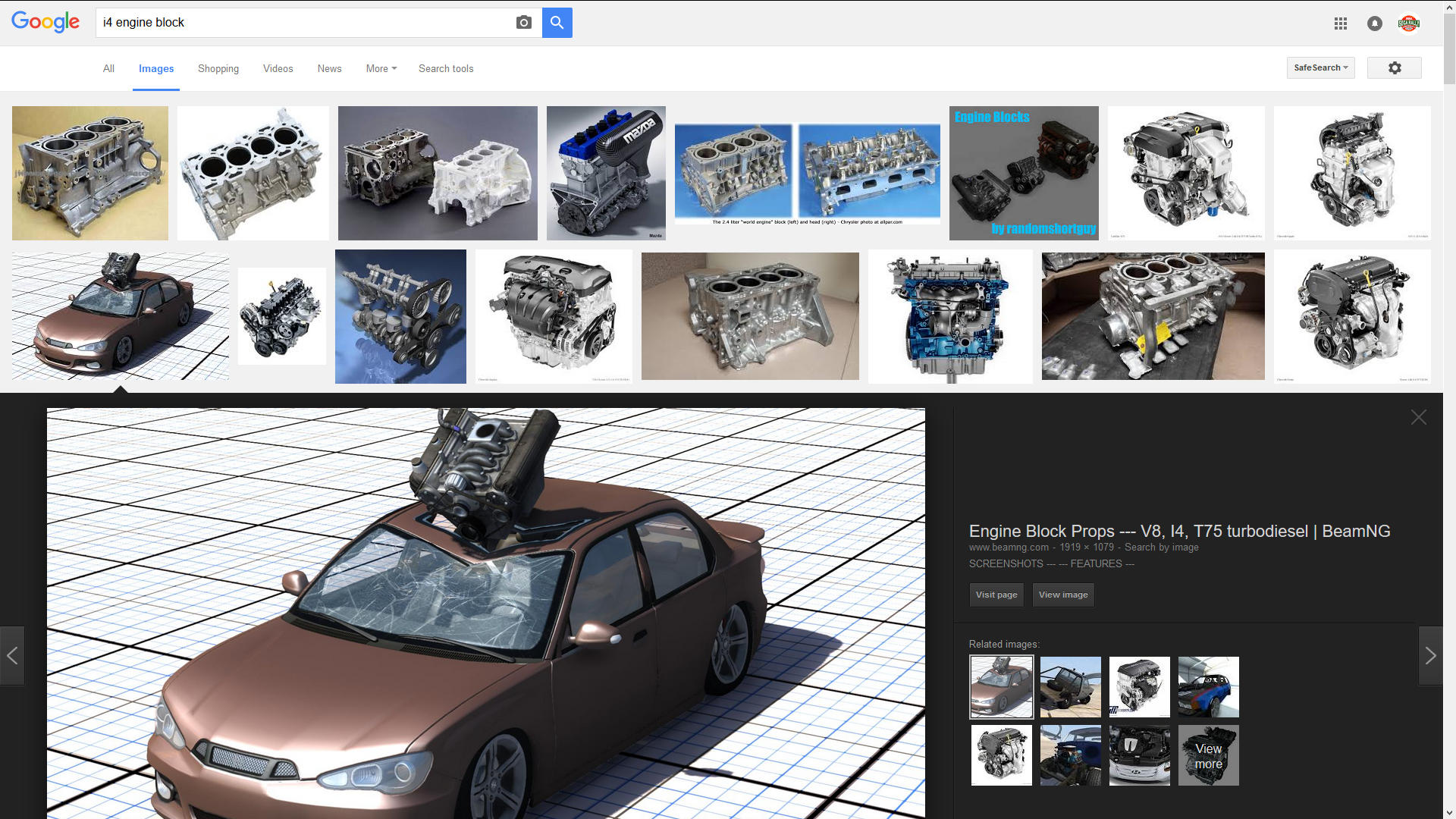Click the View more related images tile

coord(1209,755)
